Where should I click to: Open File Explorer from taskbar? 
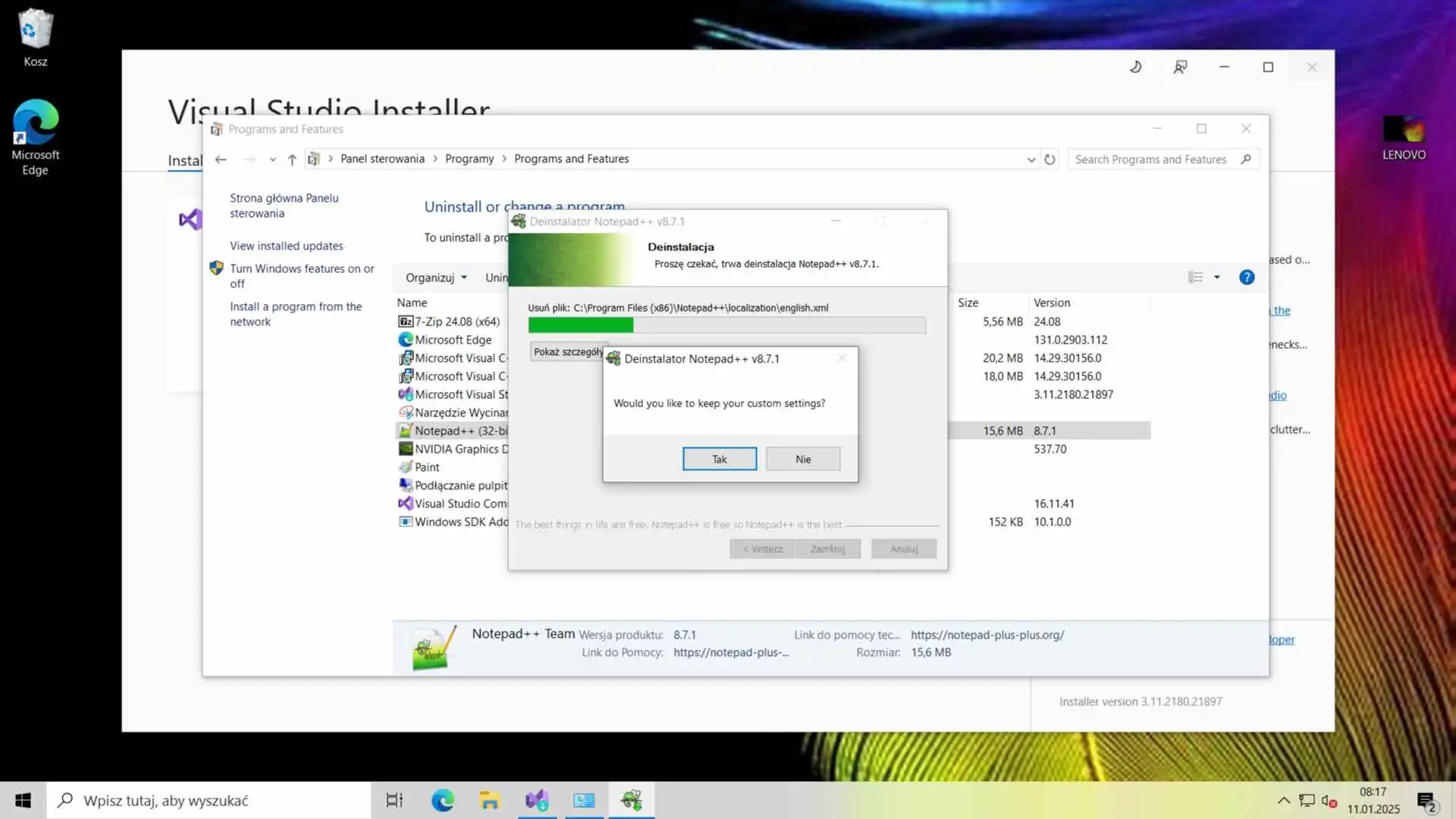pos(490,800)
